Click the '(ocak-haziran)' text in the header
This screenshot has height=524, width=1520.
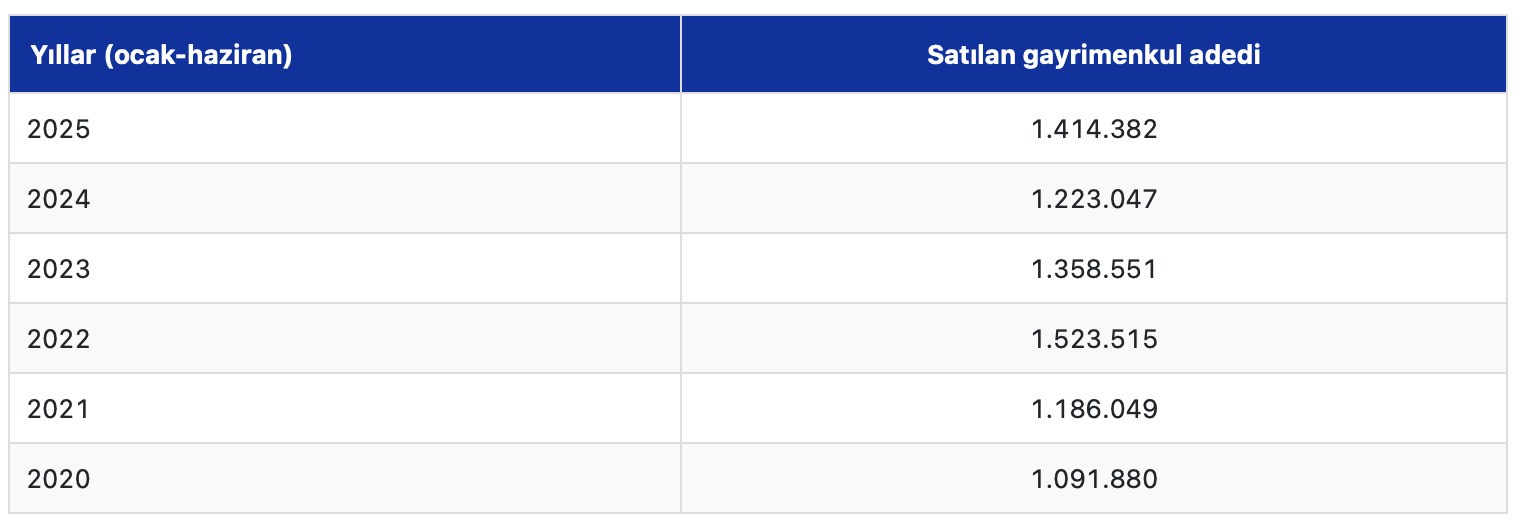[197, 55]
